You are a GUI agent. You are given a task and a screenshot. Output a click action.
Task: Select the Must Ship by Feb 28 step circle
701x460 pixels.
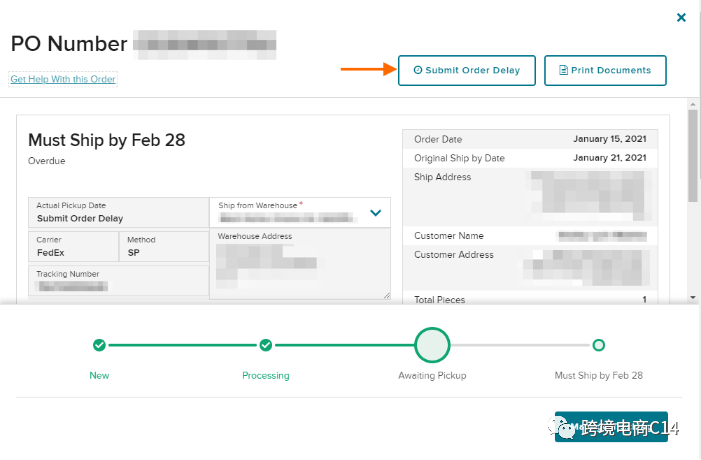point(598,345)
